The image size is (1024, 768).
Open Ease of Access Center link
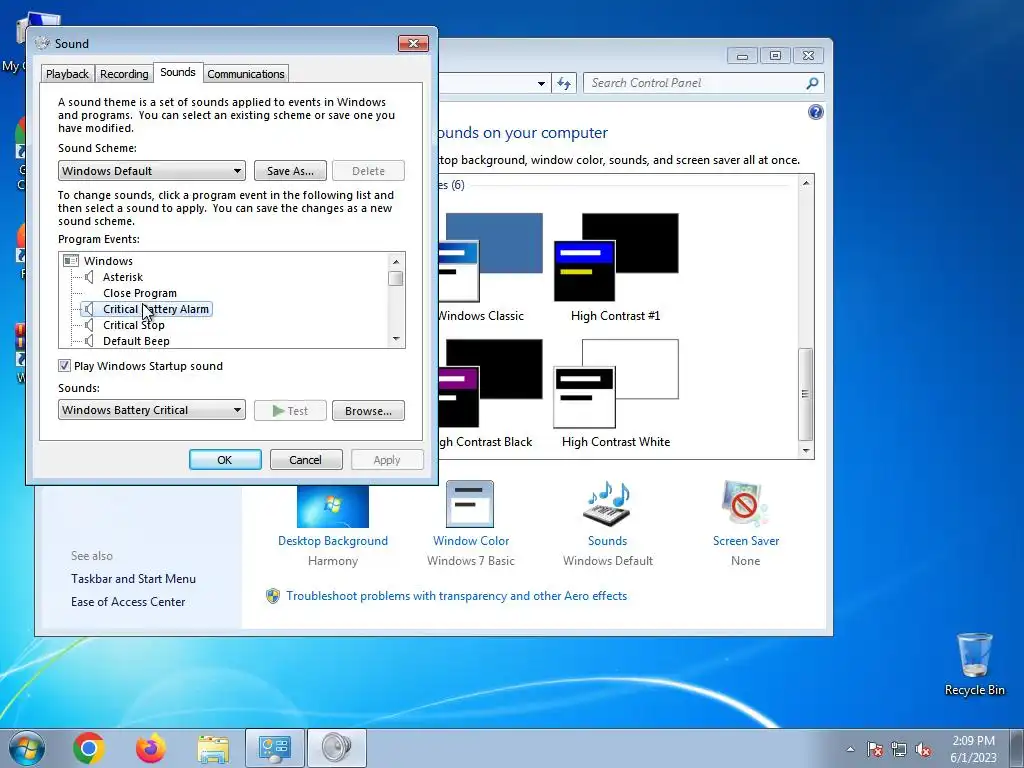point(128,602)
